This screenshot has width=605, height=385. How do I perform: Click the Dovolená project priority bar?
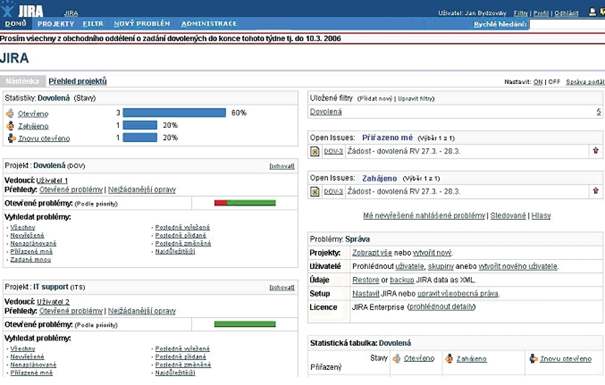pos(245,203)
